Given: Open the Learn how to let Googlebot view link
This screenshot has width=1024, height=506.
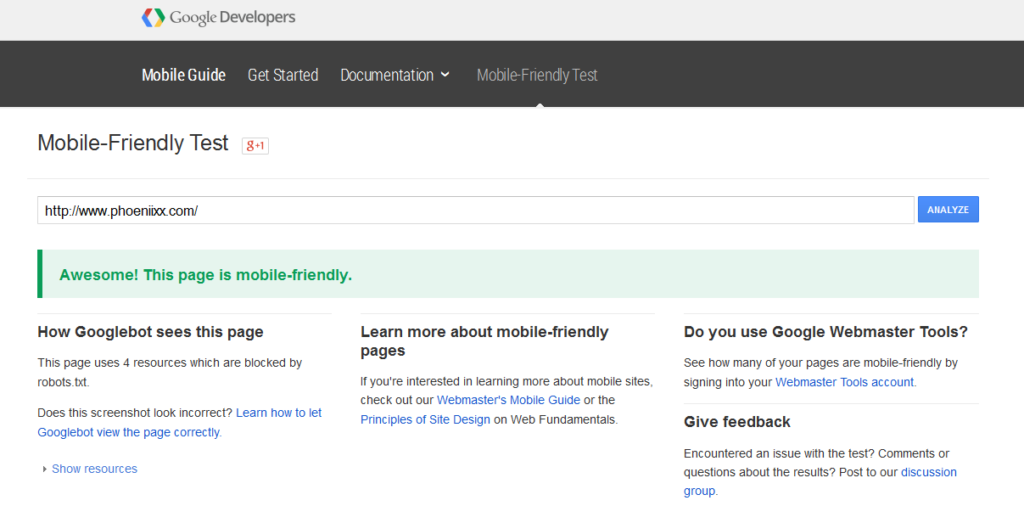Looking at the screenshot, I should pyautogui.click(x=180, y=422).
